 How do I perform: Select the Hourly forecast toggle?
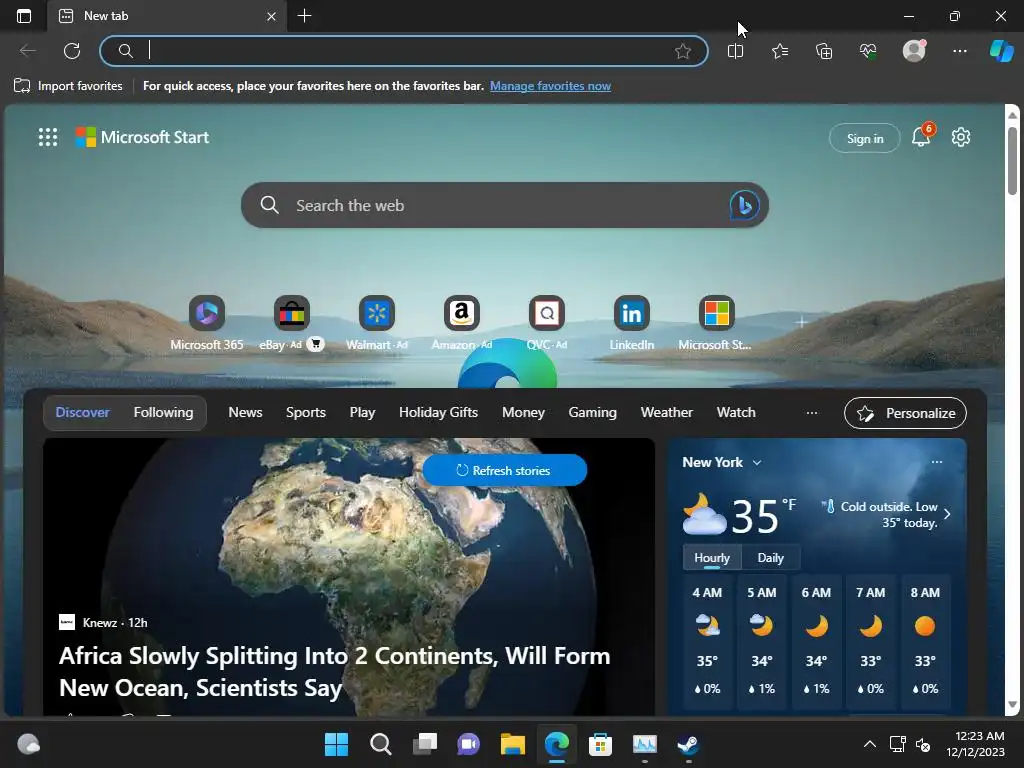tap(712, 558)
